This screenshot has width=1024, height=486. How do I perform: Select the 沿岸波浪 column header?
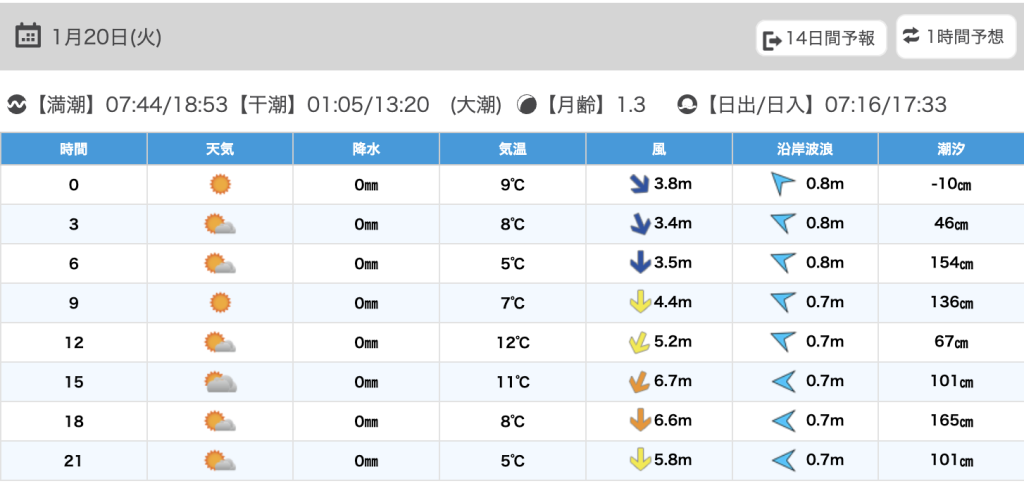pos(805,149)
